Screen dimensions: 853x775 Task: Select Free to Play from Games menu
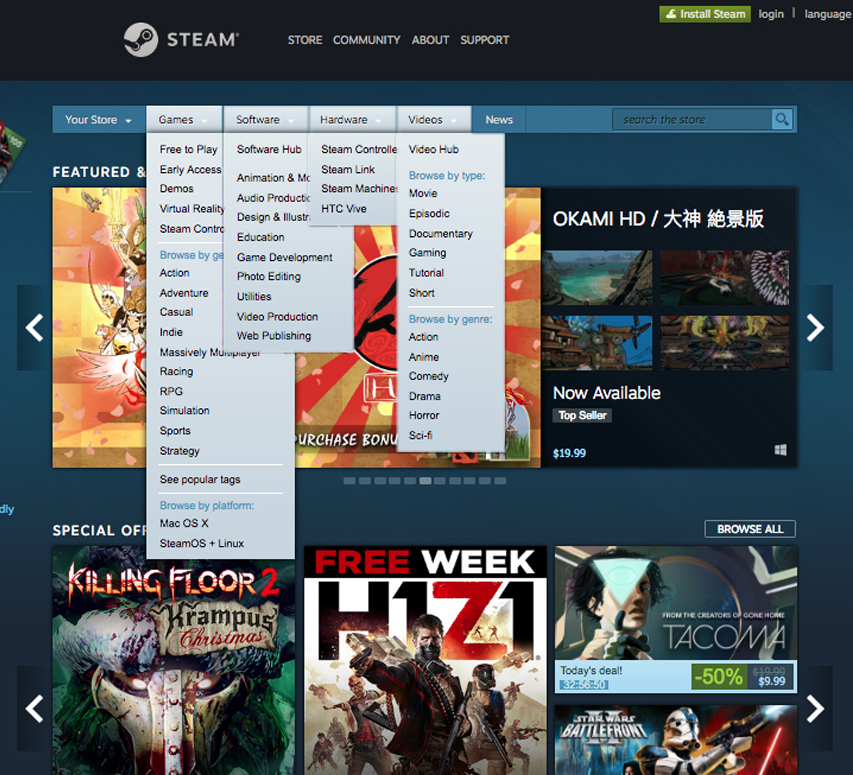point(188,149)
